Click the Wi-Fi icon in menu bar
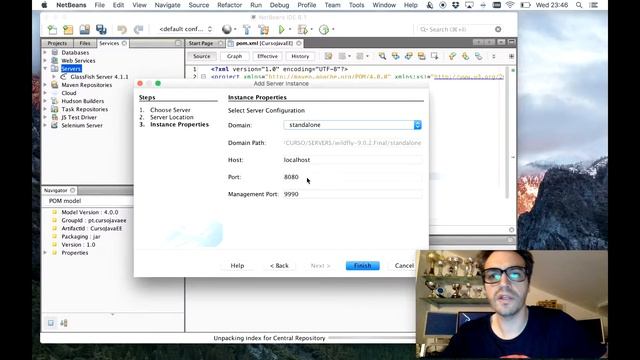 pyautogui.click(x=510, y=5)
